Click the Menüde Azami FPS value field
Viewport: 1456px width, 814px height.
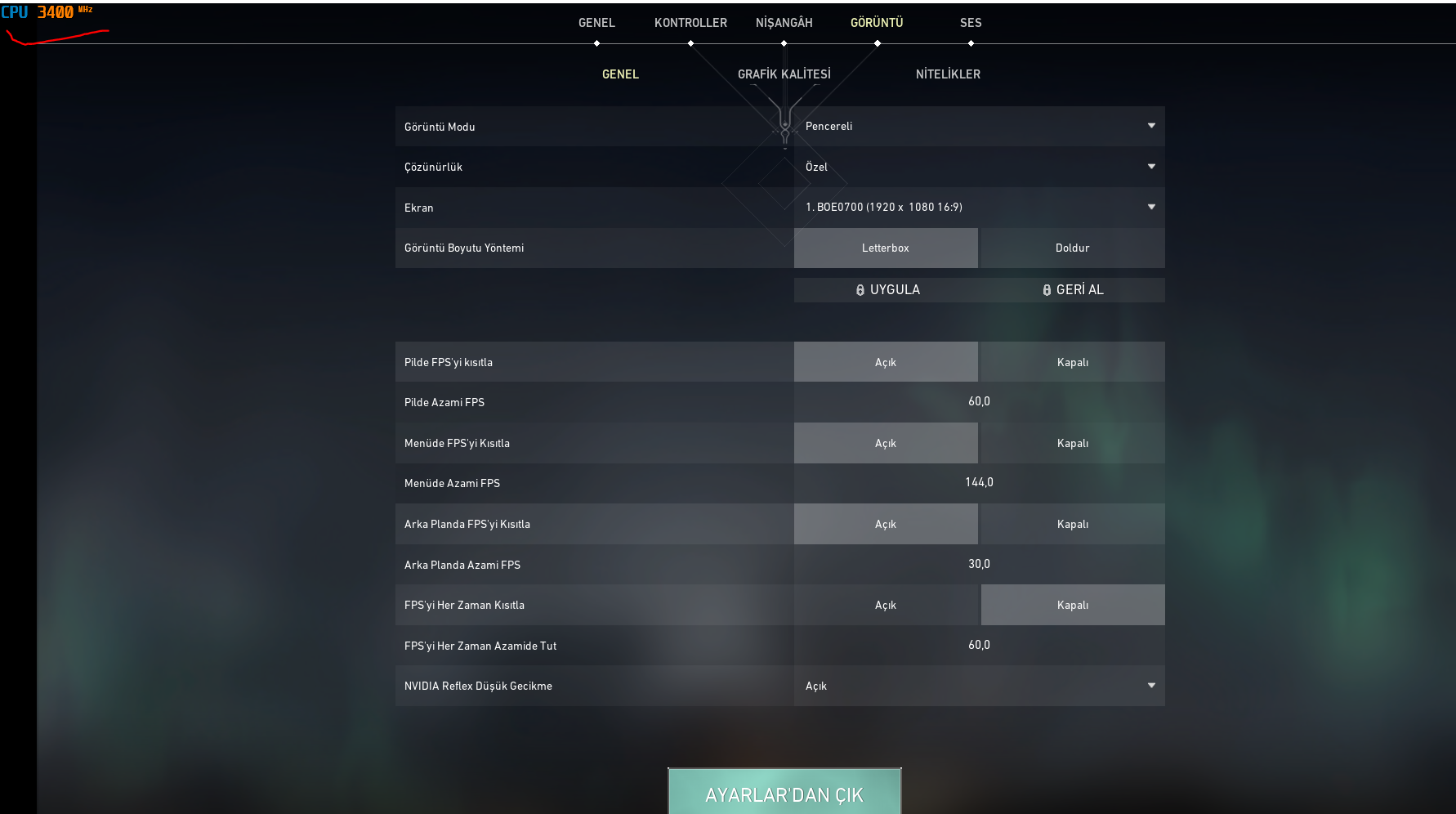979,483
